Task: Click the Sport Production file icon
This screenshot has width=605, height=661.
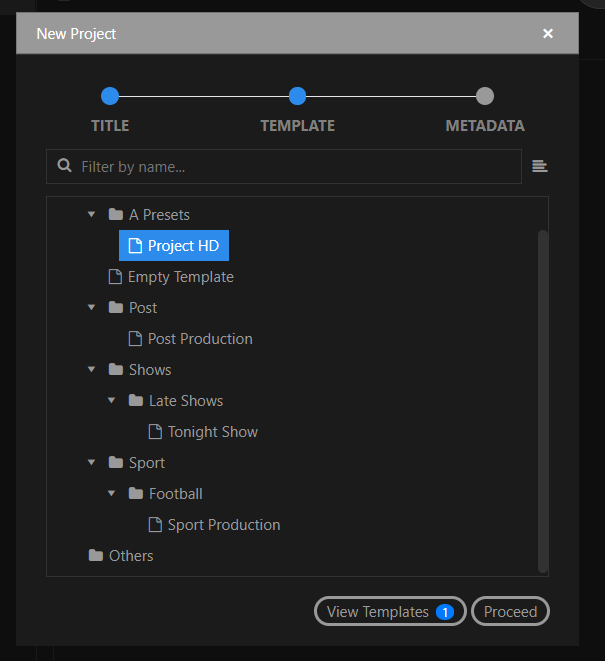Action: tap(155, 525)
